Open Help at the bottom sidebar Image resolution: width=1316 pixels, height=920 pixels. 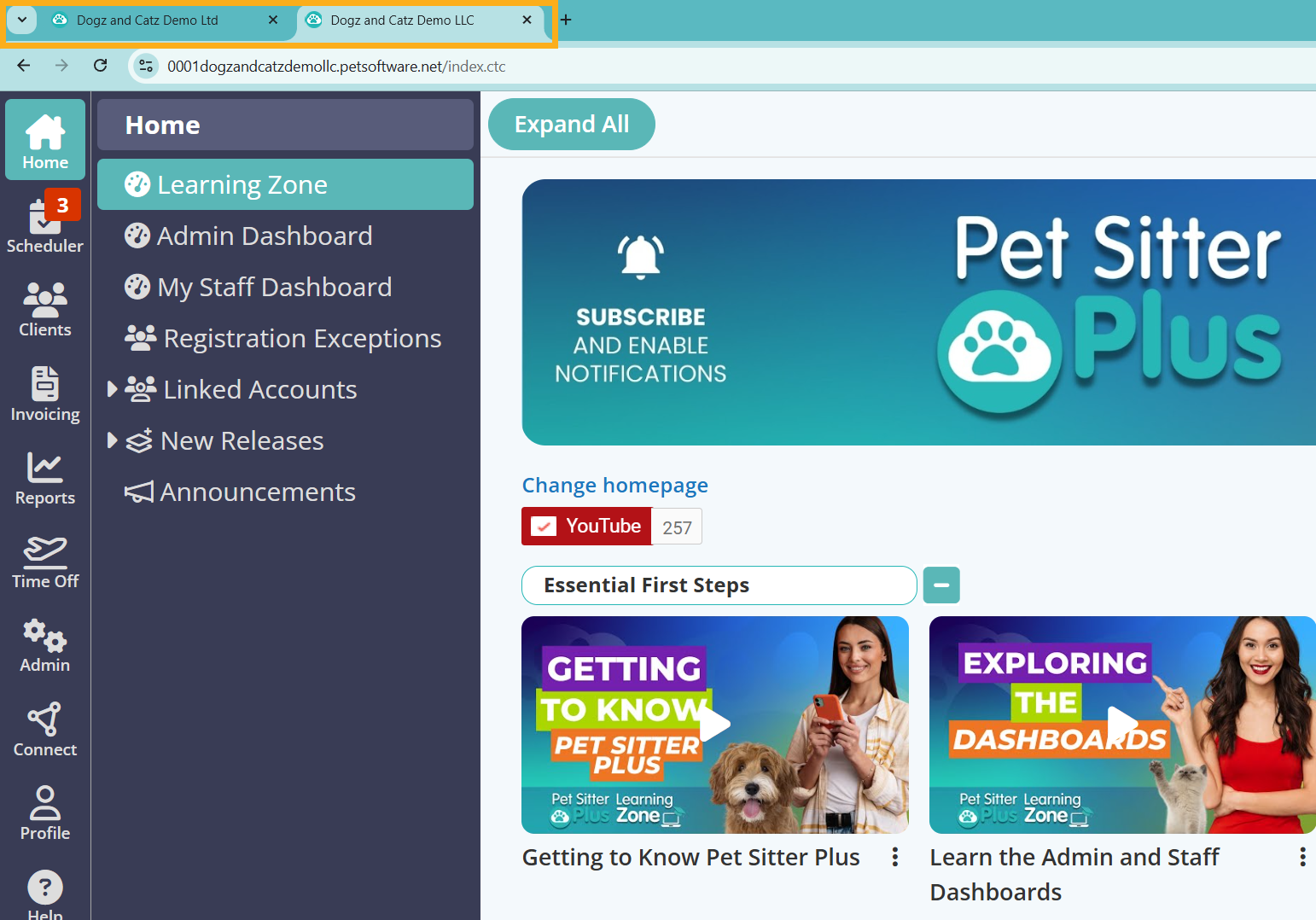pos(44,892)
